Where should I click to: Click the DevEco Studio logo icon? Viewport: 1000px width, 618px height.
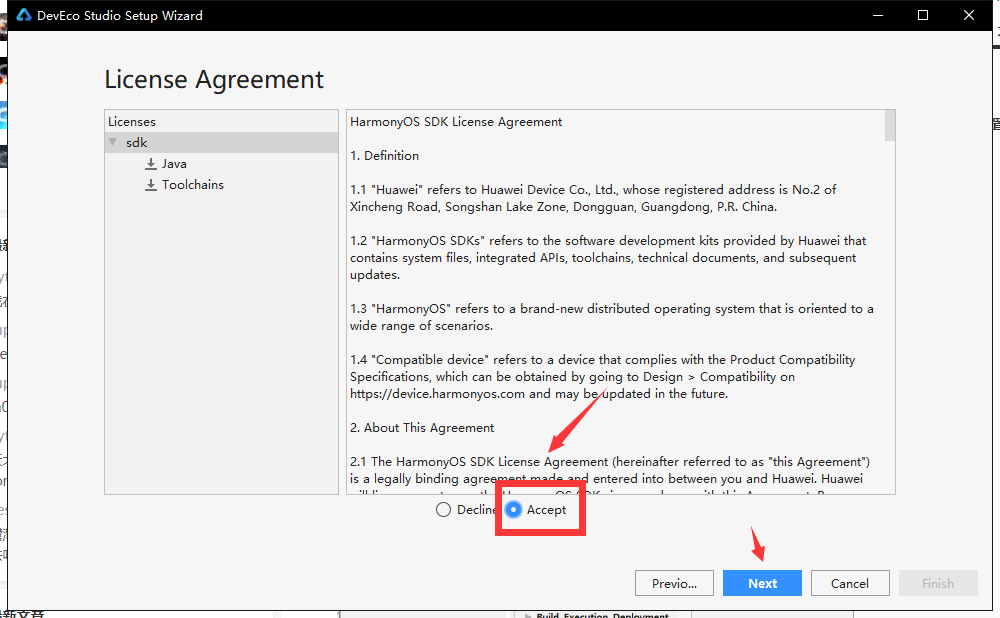[x=24, y=15]
